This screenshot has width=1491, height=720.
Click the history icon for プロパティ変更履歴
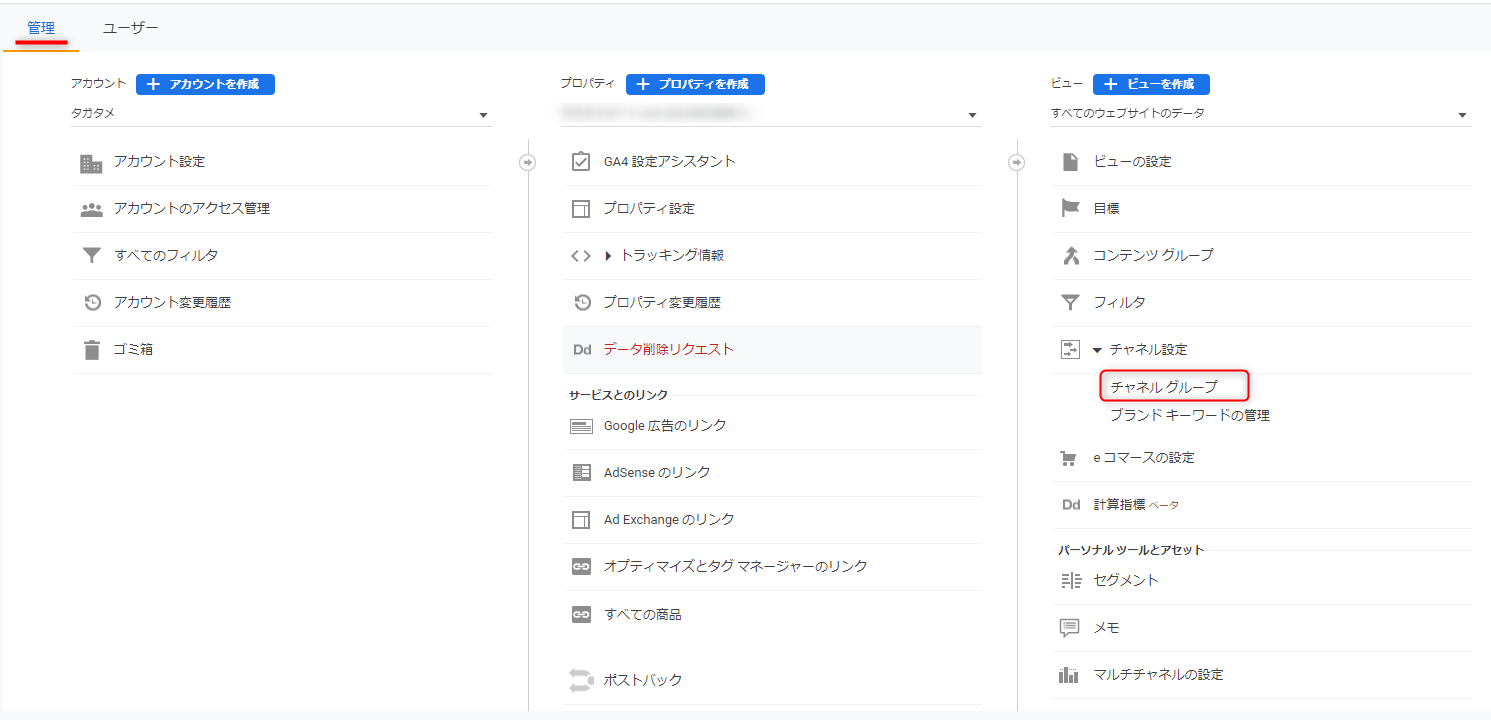tap(581, 302)
